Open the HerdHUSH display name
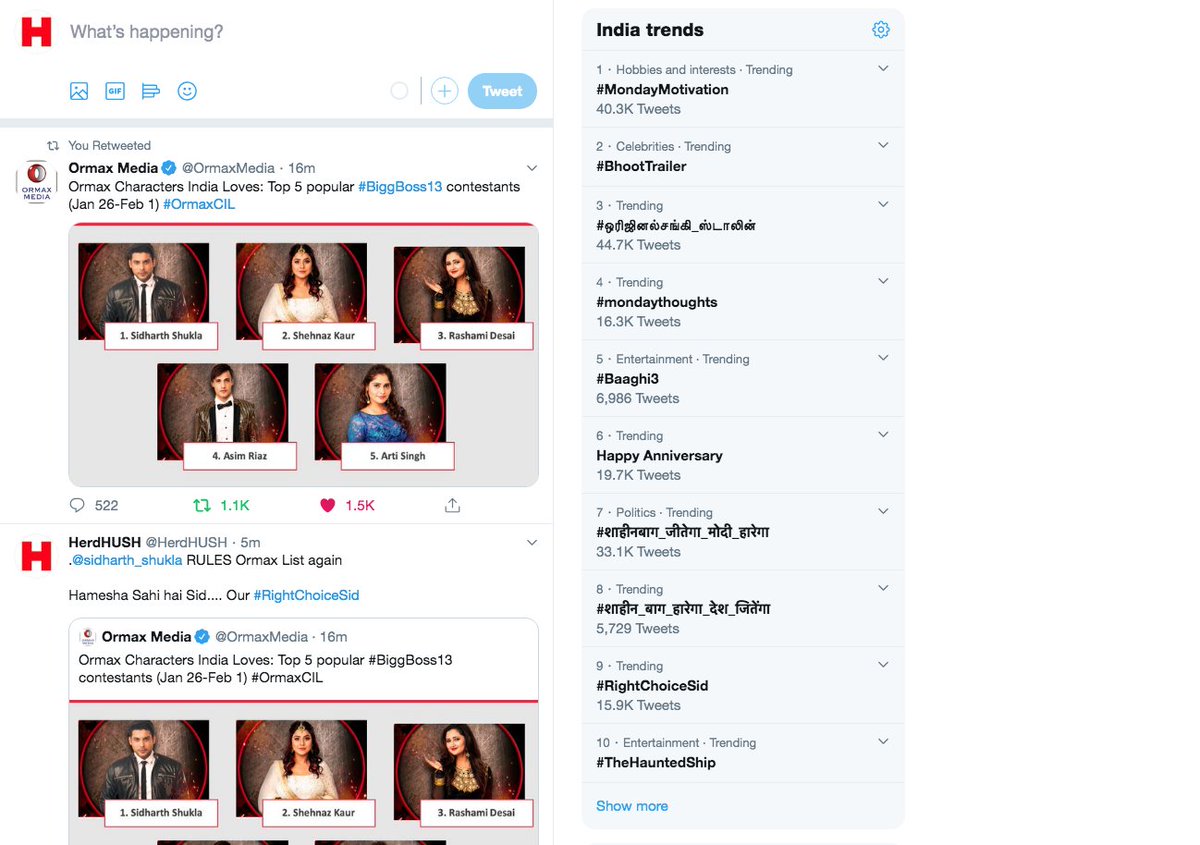The height and width of the screenshot is (845, 1200). (x=105, y=542)
